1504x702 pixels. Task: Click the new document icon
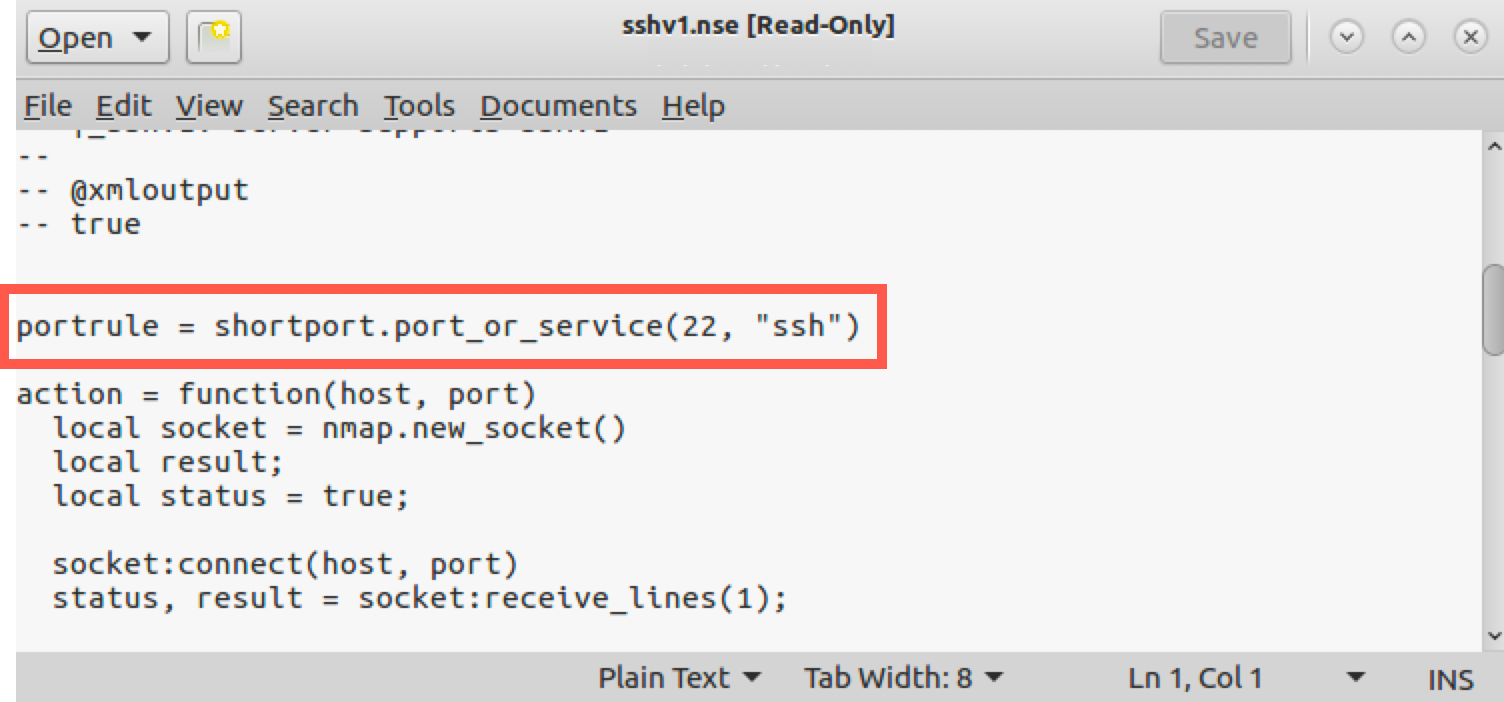point(214,38)
